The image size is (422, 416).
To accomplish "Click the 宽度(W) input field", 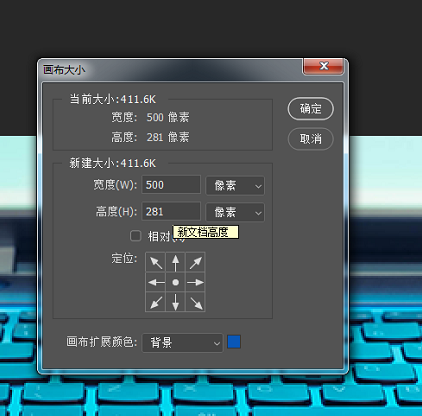I will [171, 185].
